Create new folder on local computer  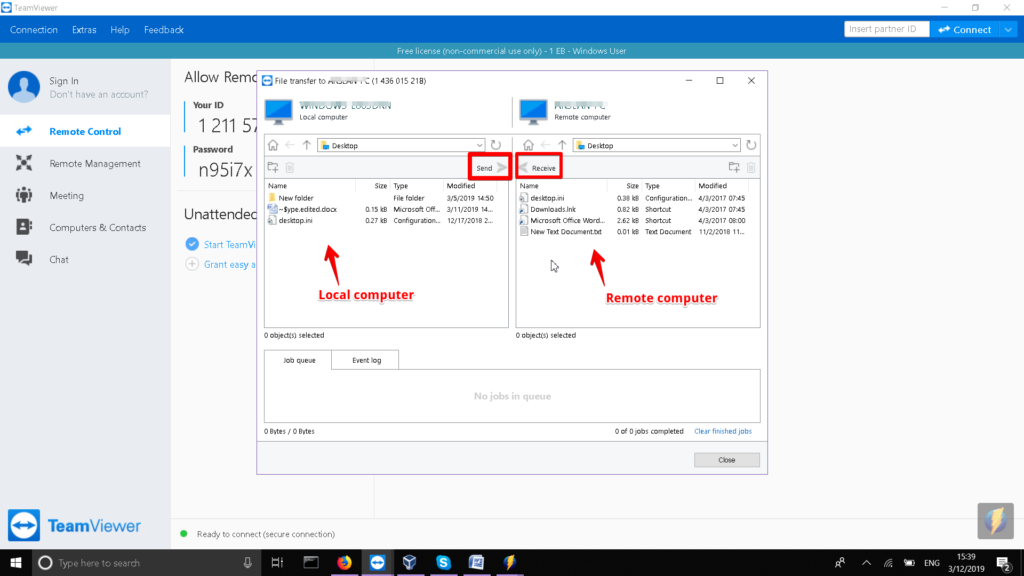click(273, 168)
